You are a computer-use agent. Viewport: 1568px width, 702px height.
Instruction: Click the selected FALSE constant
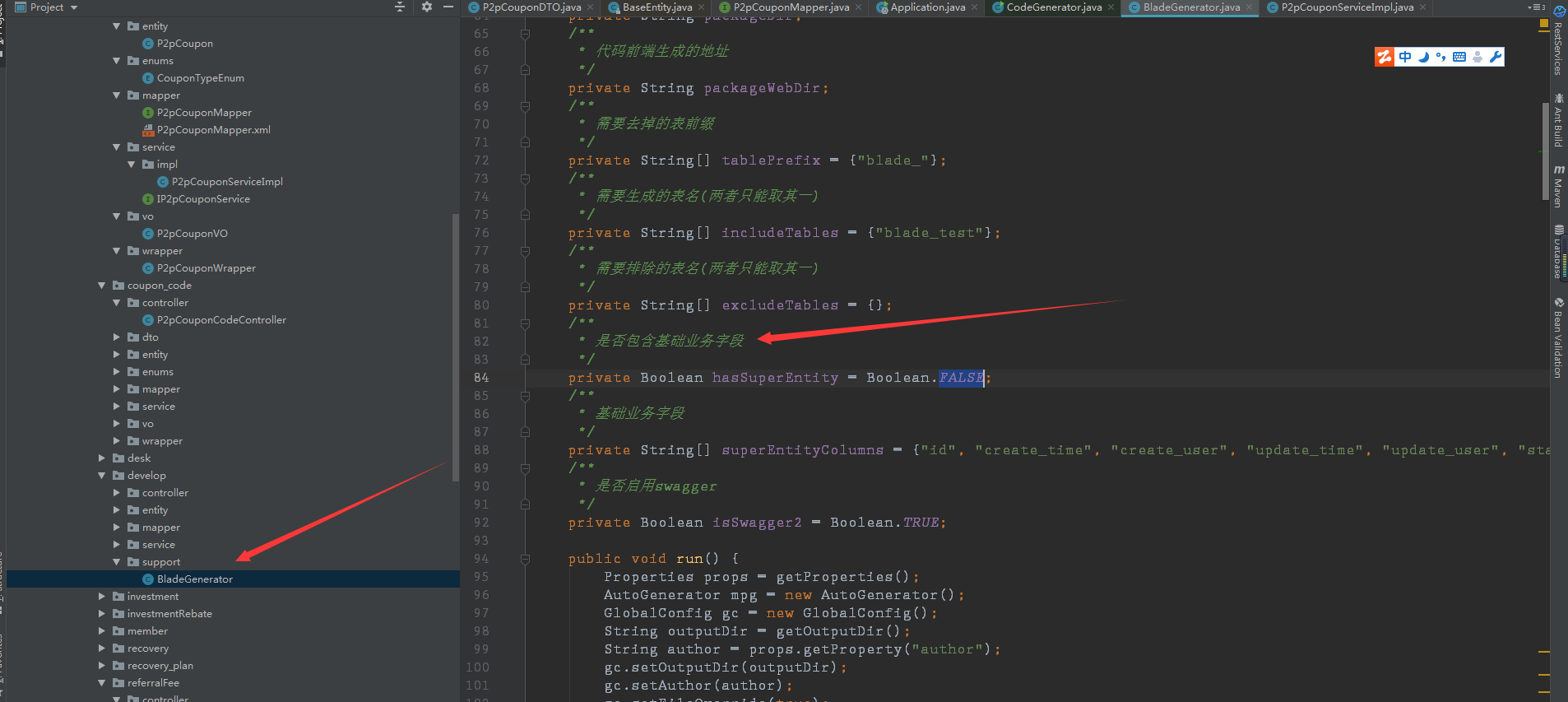click(x=961, y=378)
